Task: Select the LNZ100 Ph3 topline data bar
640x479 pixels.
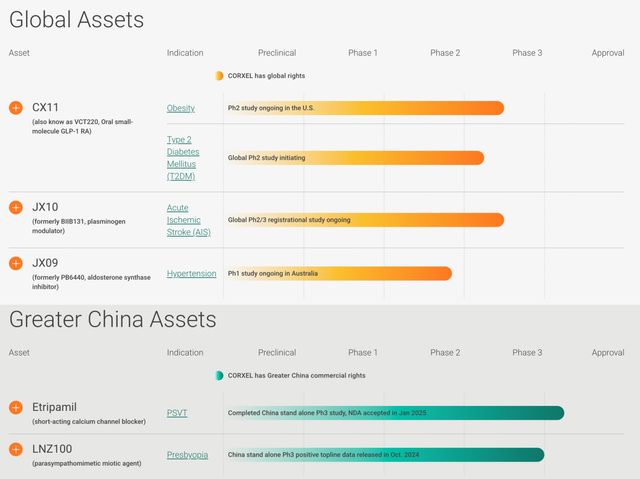Action: [384, 455]
